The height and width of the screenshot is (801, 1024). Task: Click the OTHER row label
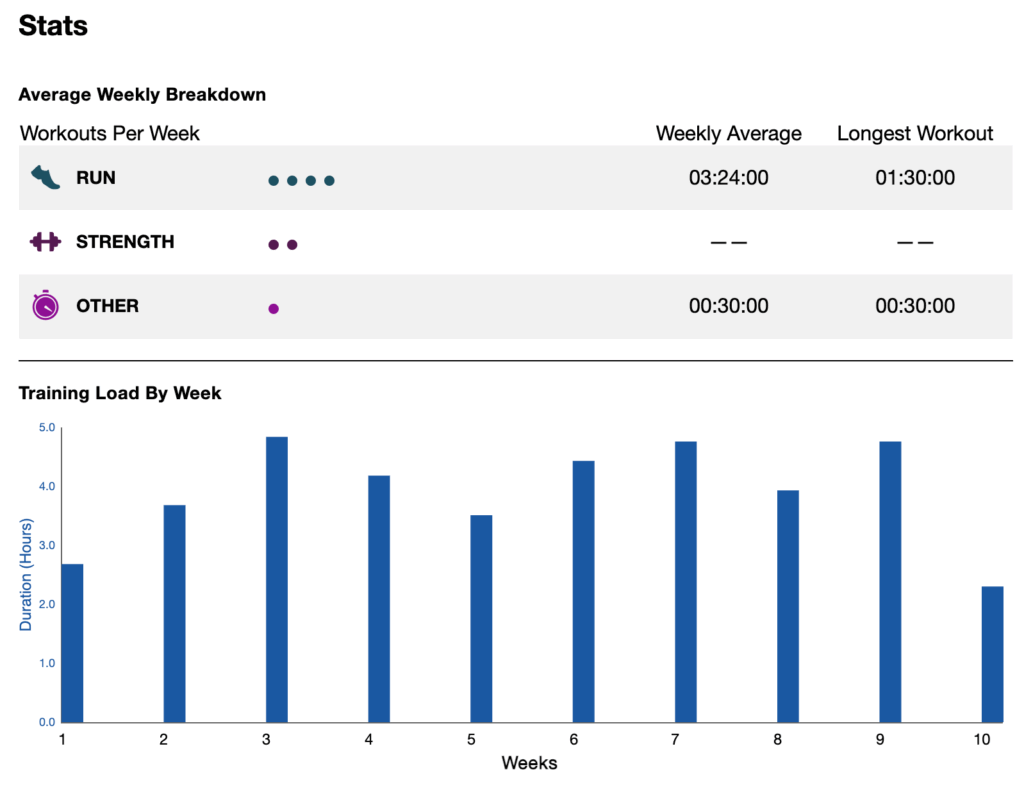pos(107,306)
